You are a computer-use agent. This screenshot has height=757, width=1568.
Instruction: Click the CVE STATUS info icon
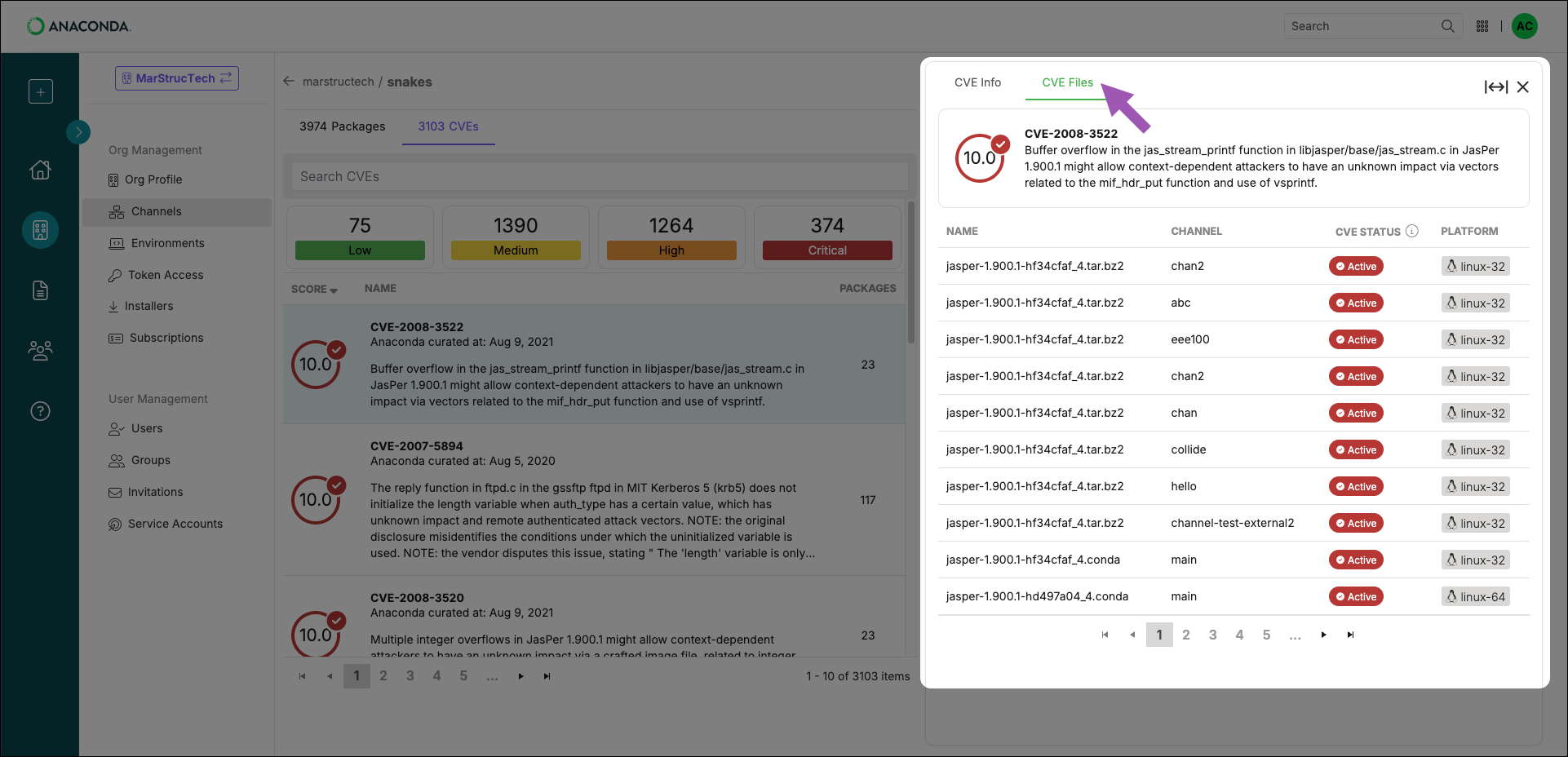(1412, 231)
